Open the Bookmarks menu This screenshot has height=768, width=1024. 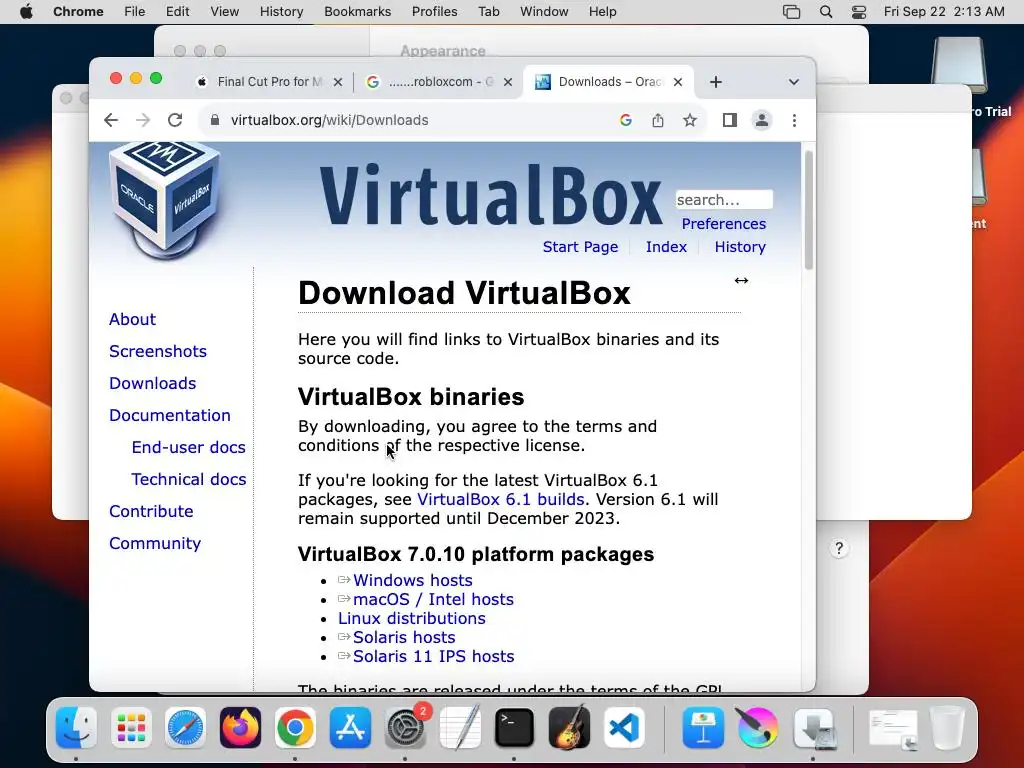click(x=357, y=12)
